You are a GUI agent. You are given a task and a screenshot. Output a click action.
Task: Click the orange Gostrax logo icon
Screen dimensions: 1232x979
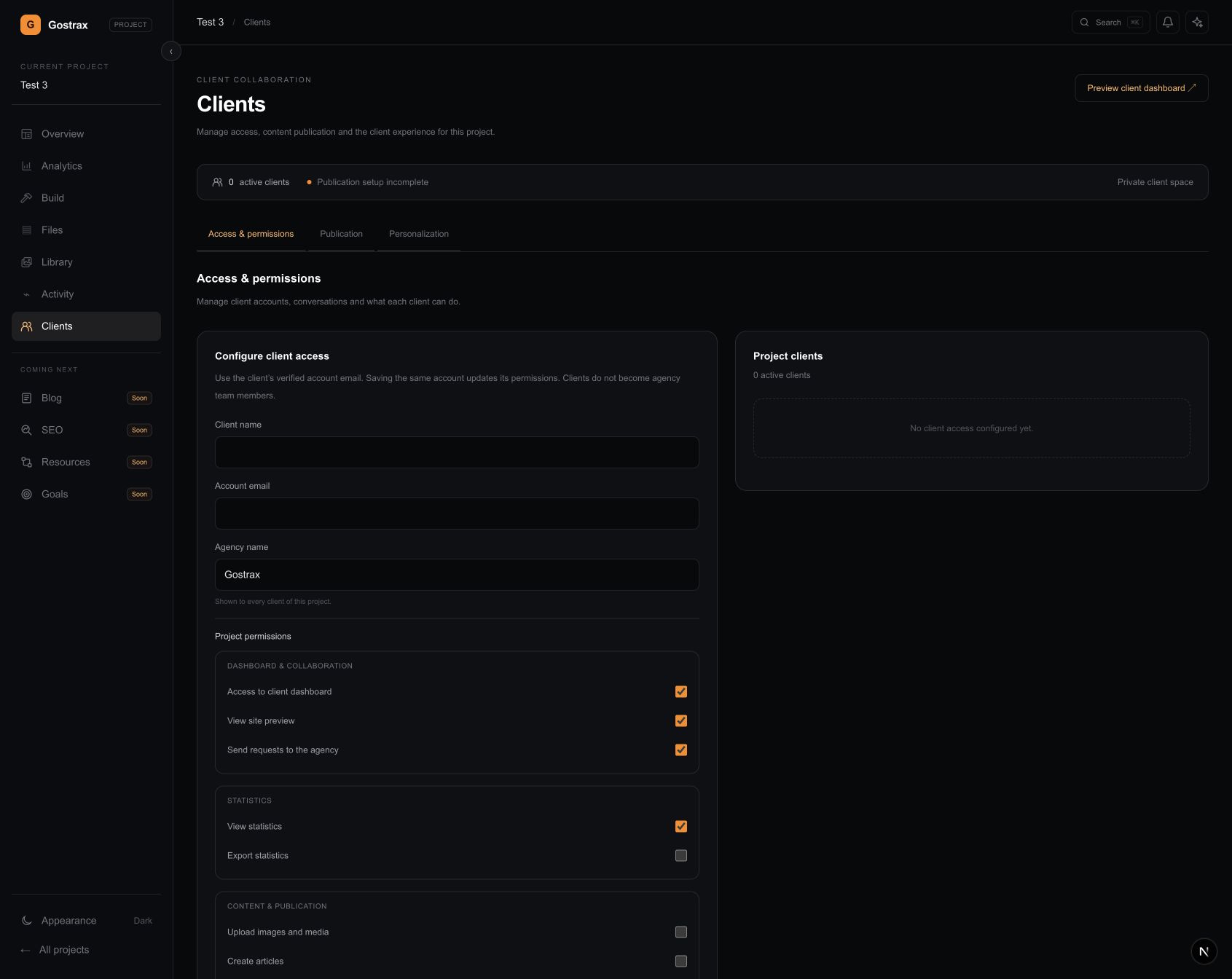pyautogui.click(x=31, y=25)
